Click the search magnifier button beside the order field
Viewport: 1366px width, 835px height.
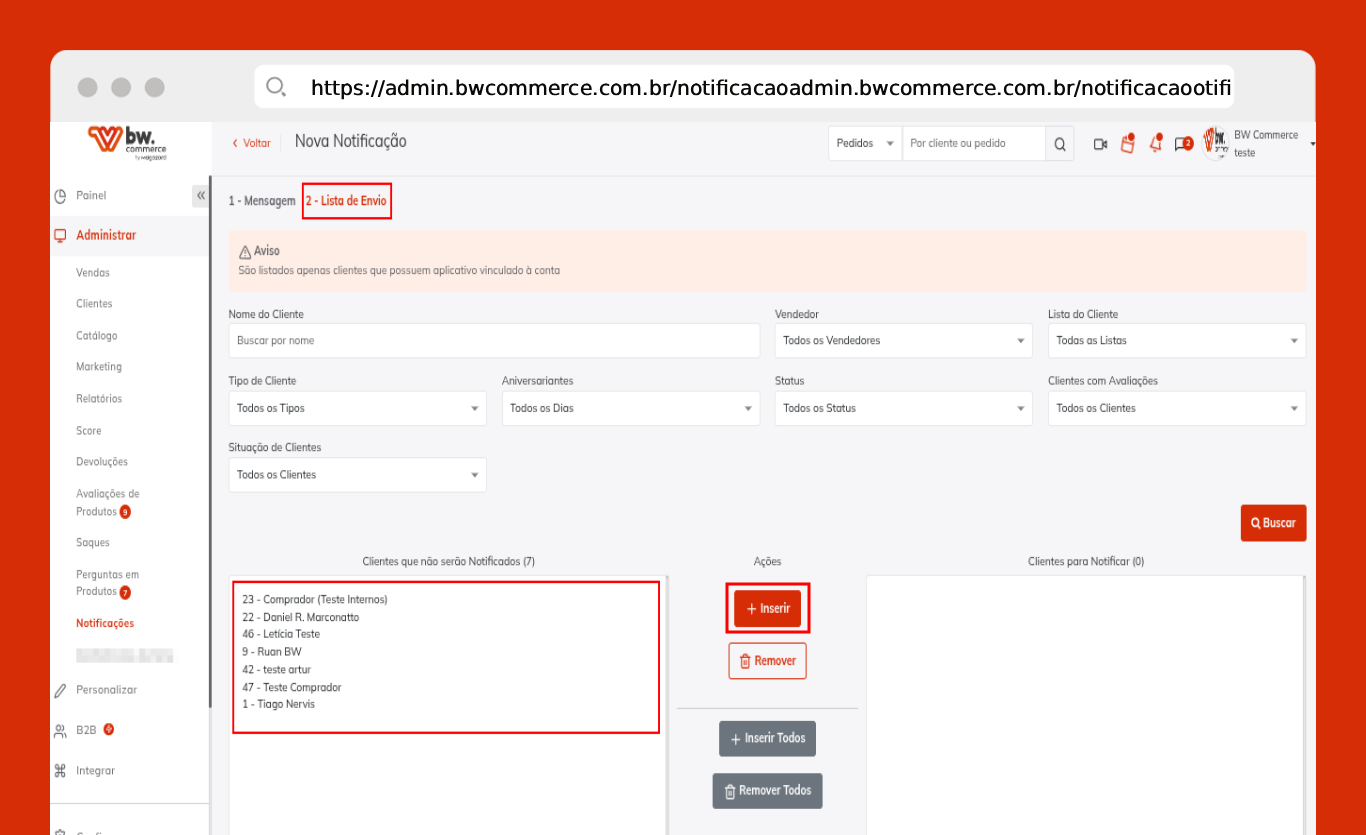[1060, 144]
